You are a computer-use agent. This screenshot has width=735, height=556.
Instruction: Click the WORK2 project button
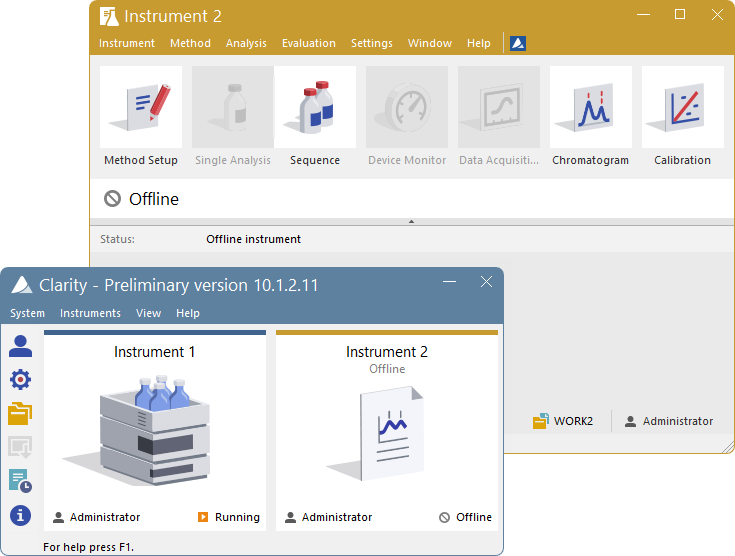(x=563, y=421)
